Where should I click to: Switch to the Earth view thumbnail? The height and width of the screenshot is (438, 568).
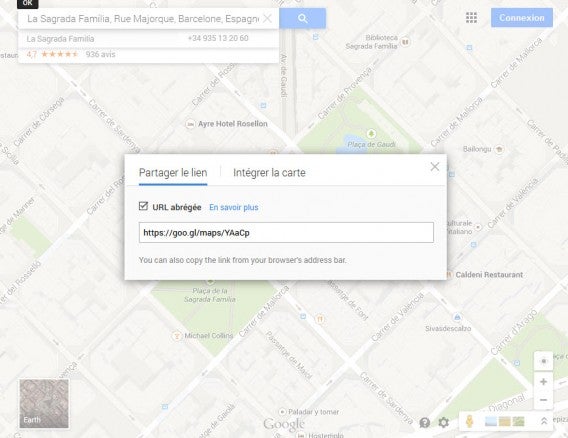(x=44, y=404)
